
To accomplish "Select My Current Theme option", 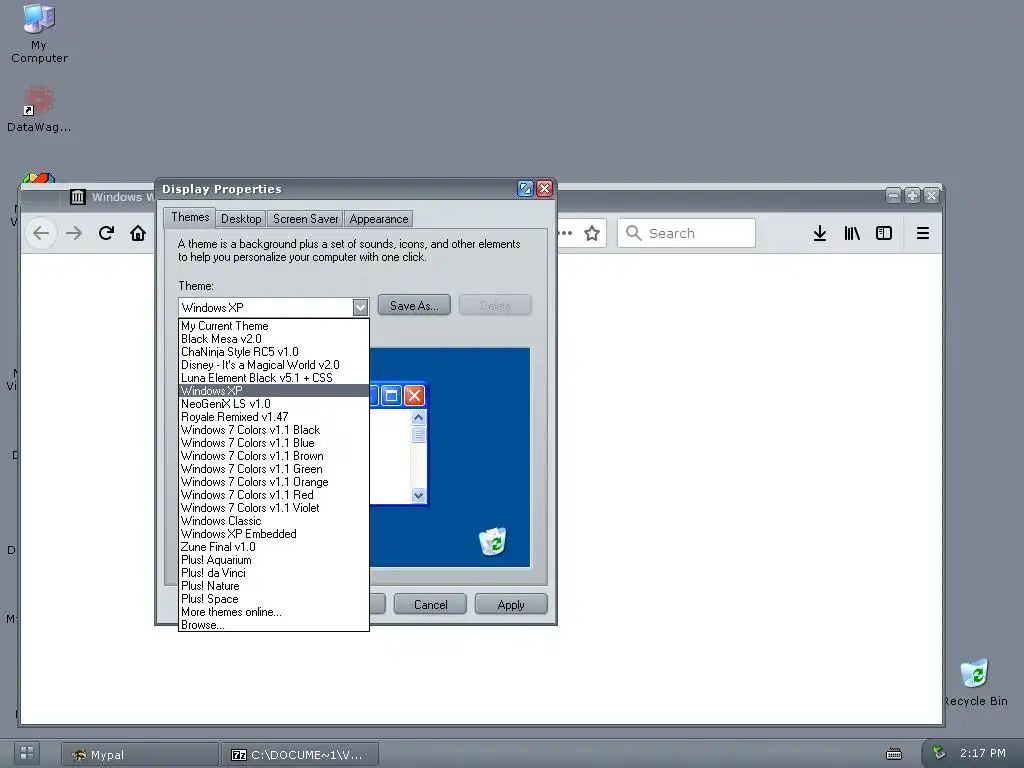I will coord(274,325).
